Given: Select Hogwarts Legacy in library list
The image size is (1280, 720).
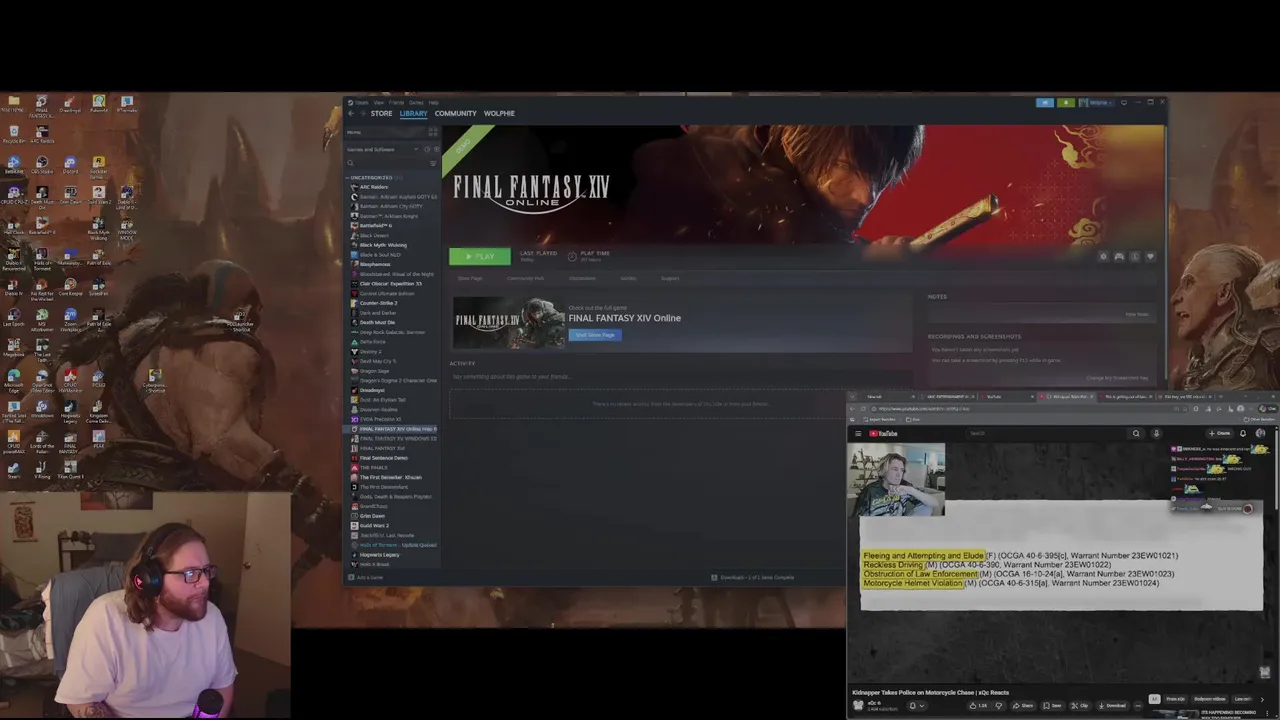Looking at the screenshot, I should [x=379, y=555].
